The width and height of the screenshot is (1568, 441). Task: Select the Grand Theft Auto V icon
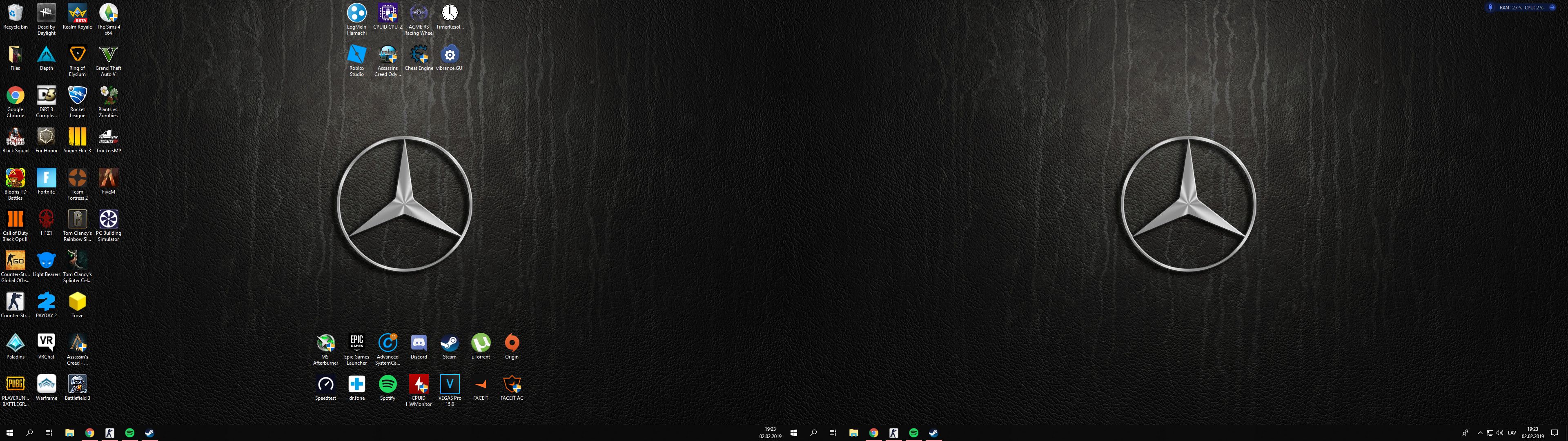tap(108, 61)
